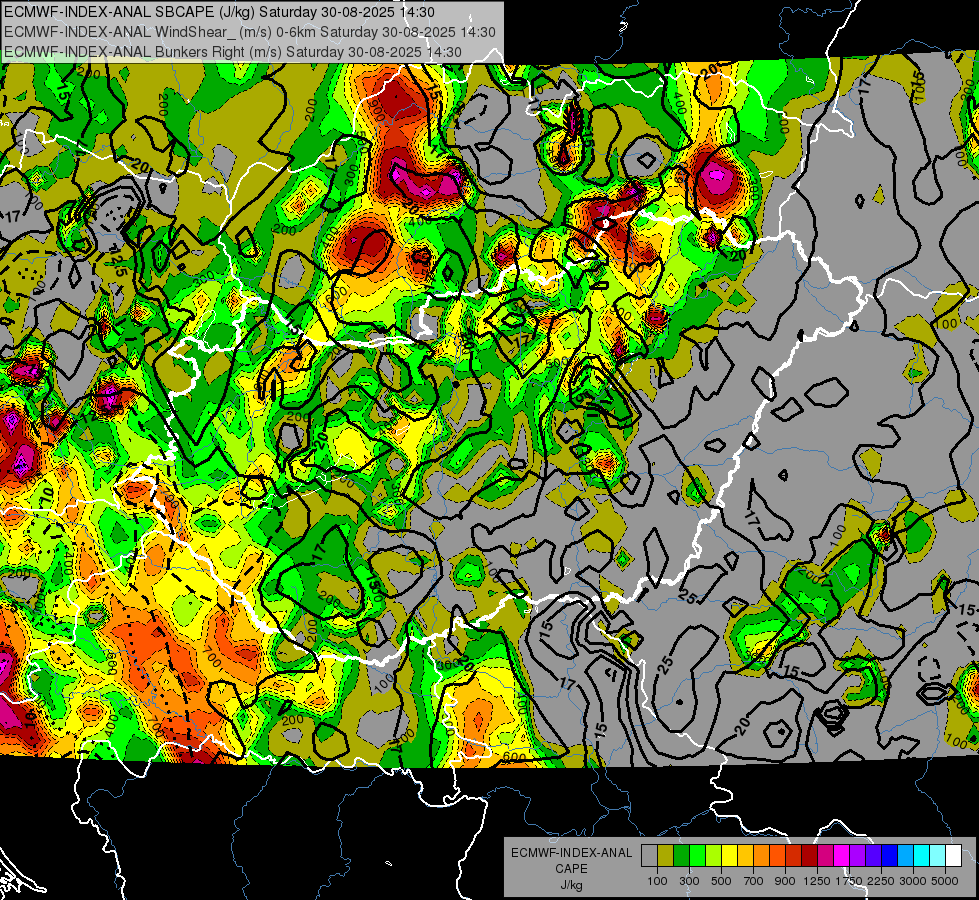Click the 1250 legend scale value
Viewport: 979px width, 900px height.
point(817,881)
